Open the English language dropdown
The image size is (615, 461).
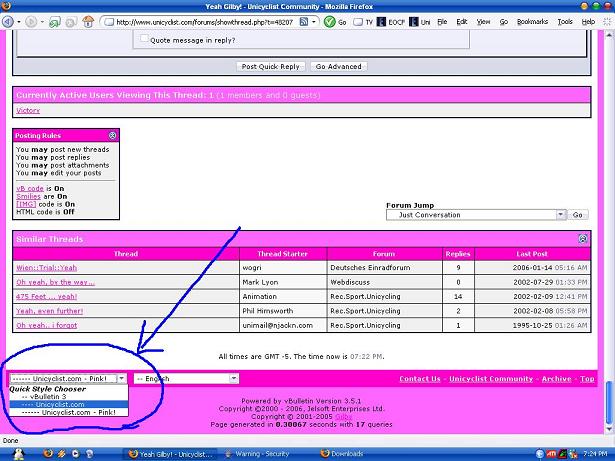tap(186, 379)
